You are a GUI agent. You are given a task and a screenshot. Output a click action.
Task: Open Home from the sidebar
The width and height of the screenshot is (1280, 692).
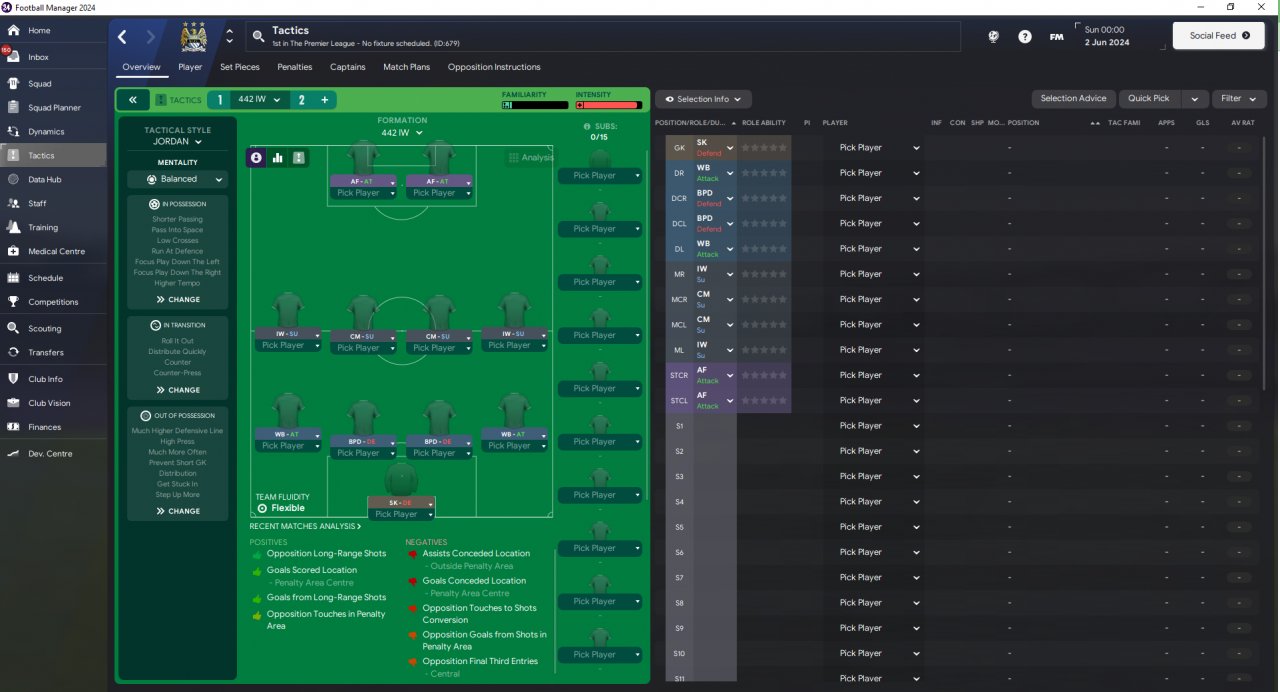pos(39,31)
